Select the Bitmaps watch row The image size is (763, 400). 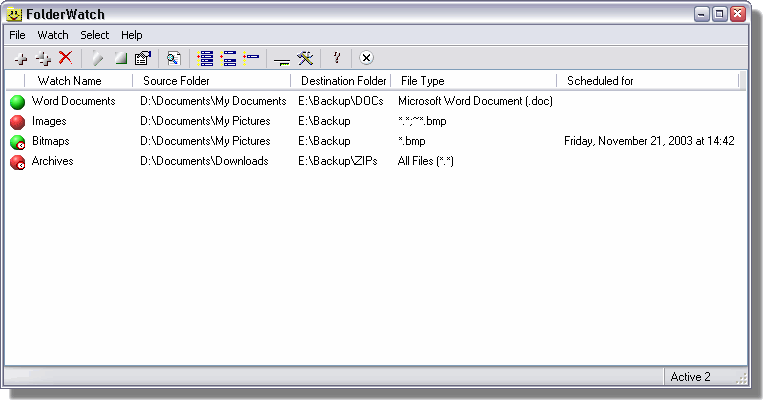pyautogui.click(x=51, y=142)
